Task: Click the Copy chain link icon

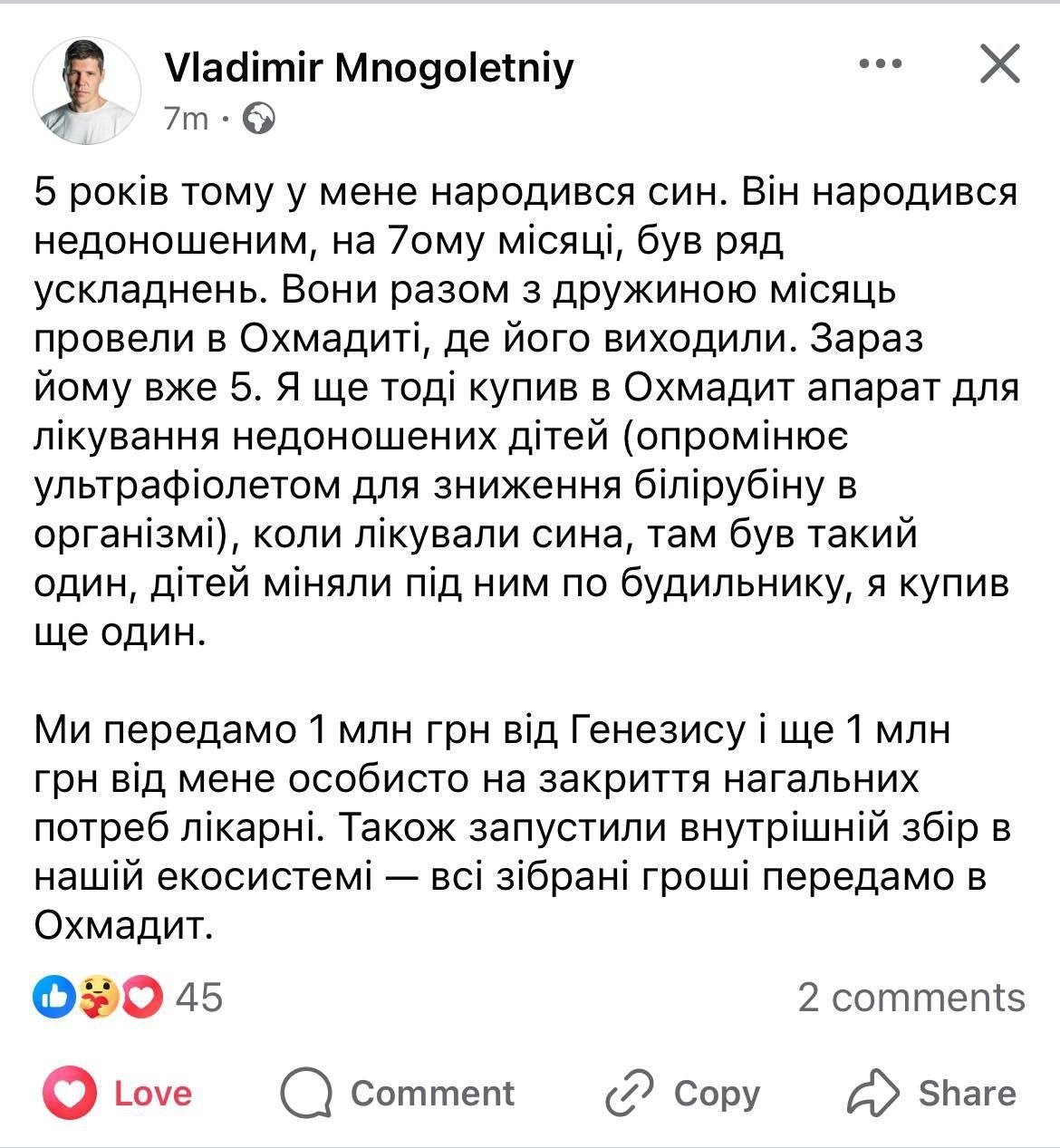Action: coord(630,1093)
